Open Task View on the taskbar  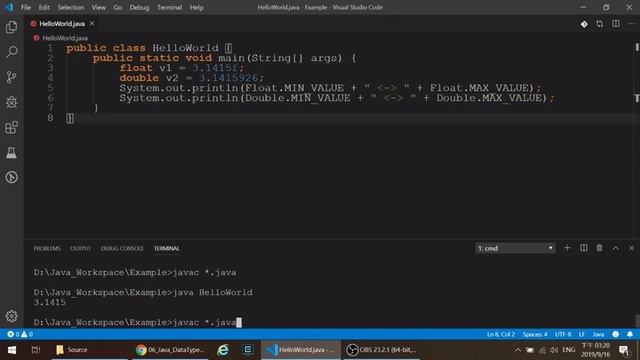pos(36,350)
